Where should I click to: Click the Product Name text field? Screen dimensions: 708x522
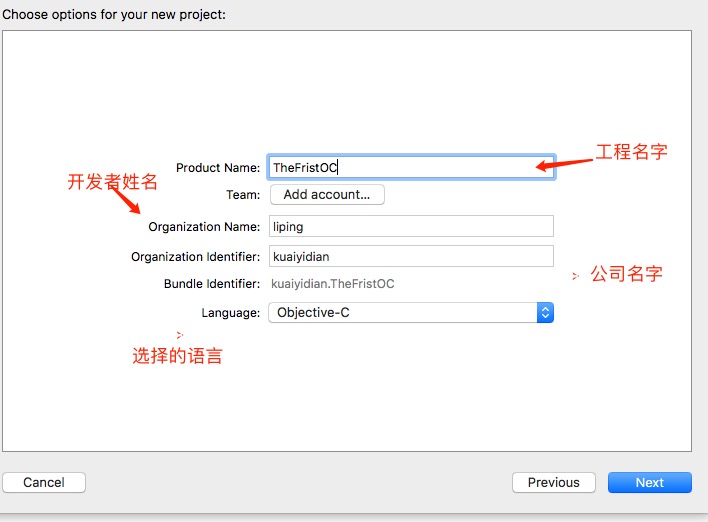click(x=410, y=168)
